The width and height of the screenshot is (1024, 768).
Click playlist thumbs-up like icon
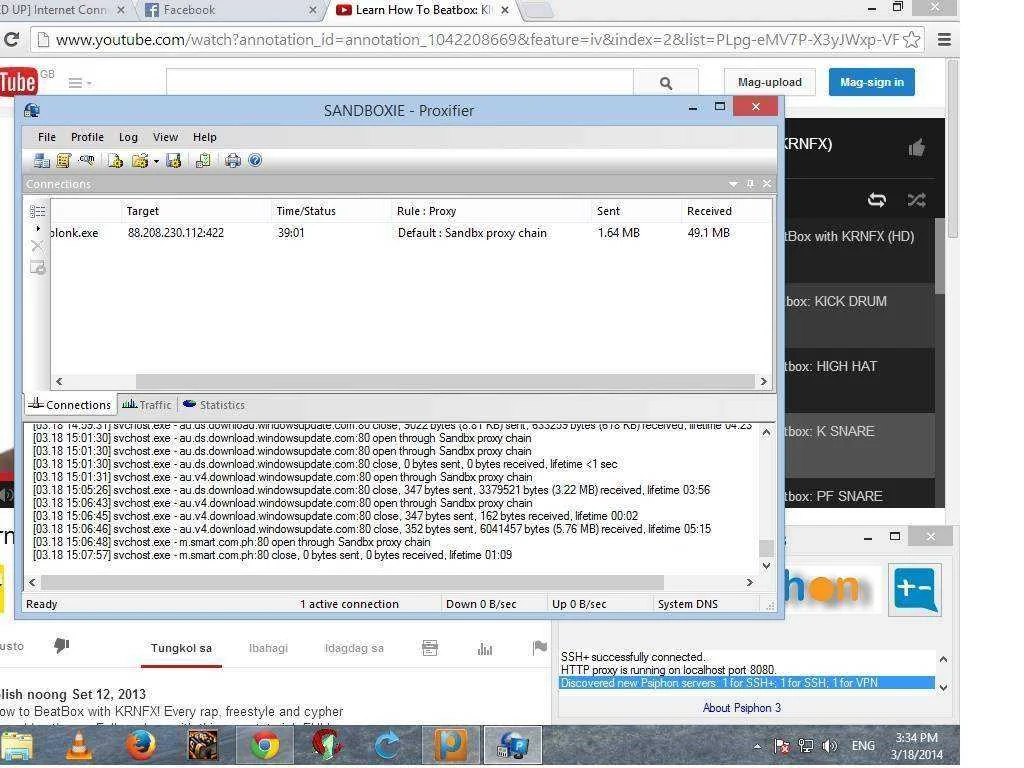tap(917, 148)
